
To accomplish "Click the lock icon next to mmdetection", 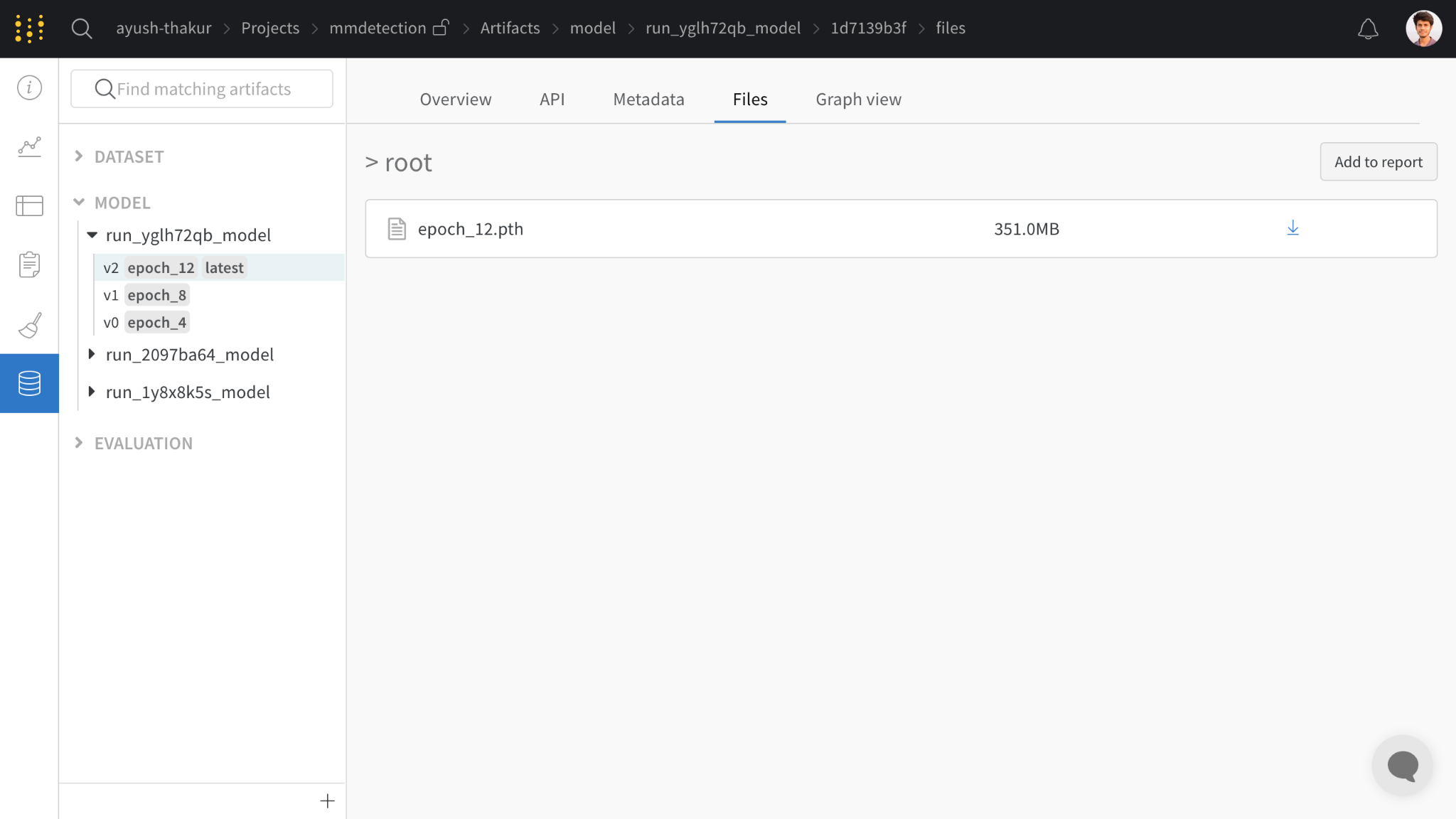I will coord(441,28).
